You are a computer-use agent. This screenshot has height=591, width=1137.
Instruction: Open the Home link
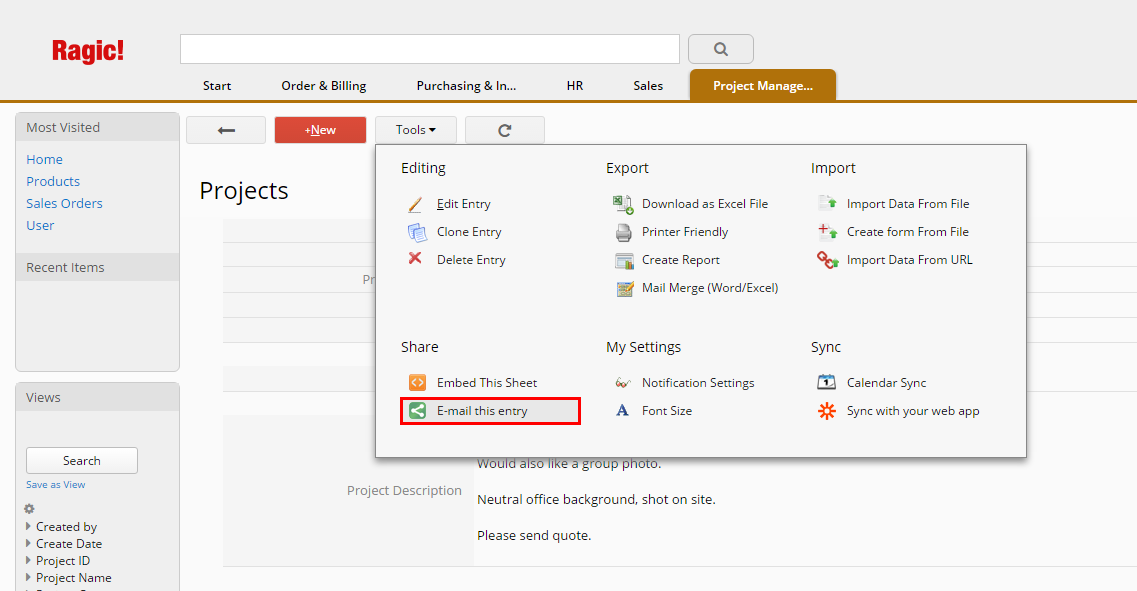click(44, 160)
